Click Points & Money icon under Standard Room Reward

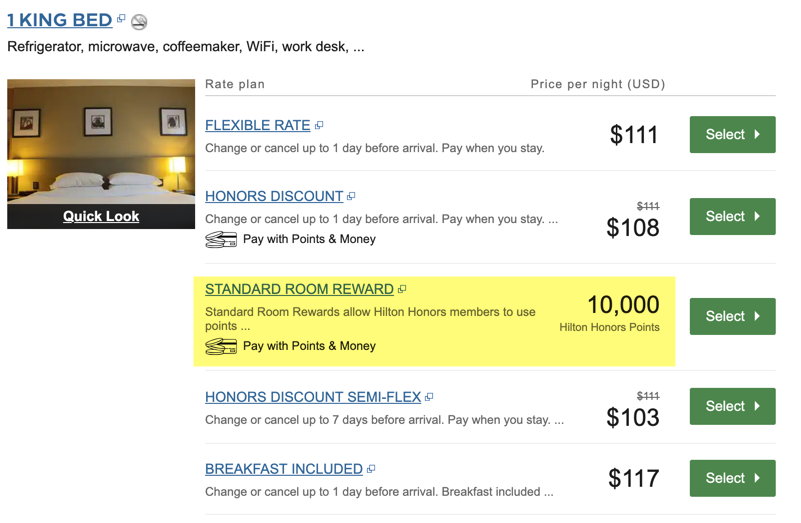coord(221,346)
